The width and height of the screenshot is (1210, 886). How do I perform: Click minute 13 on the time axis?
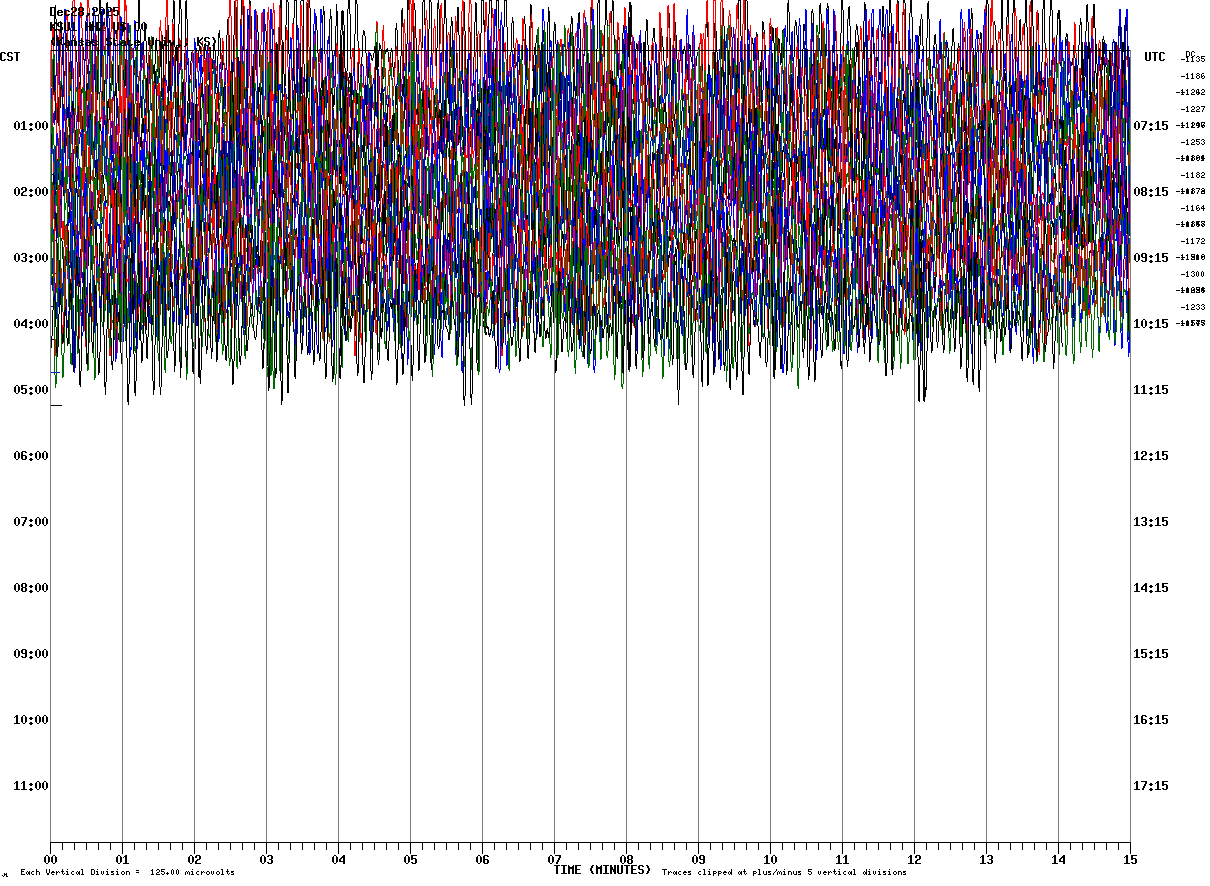click(x=986, y=860)
